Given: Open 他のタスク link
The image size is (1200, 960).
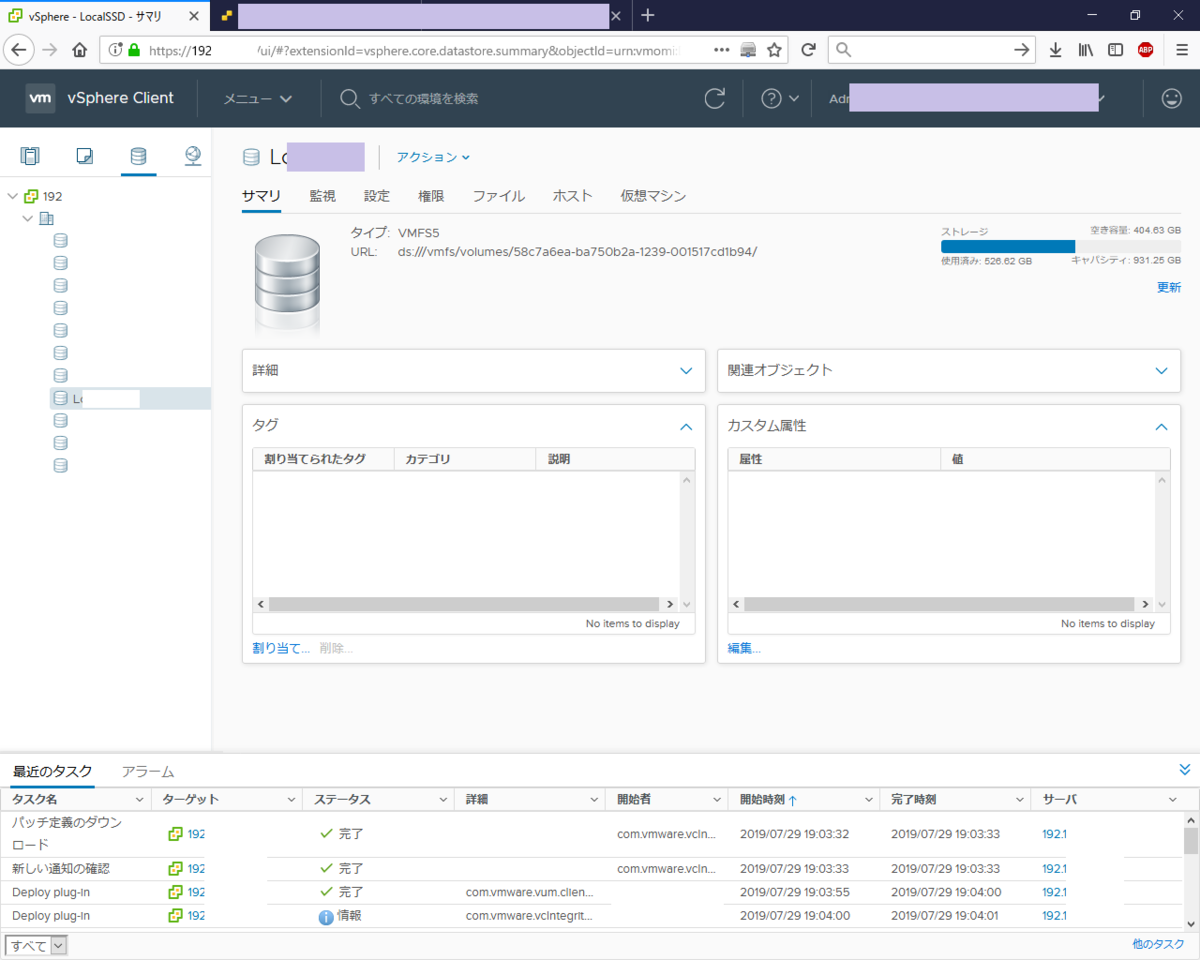Looking at the screenshot, I should [1158, 944].
